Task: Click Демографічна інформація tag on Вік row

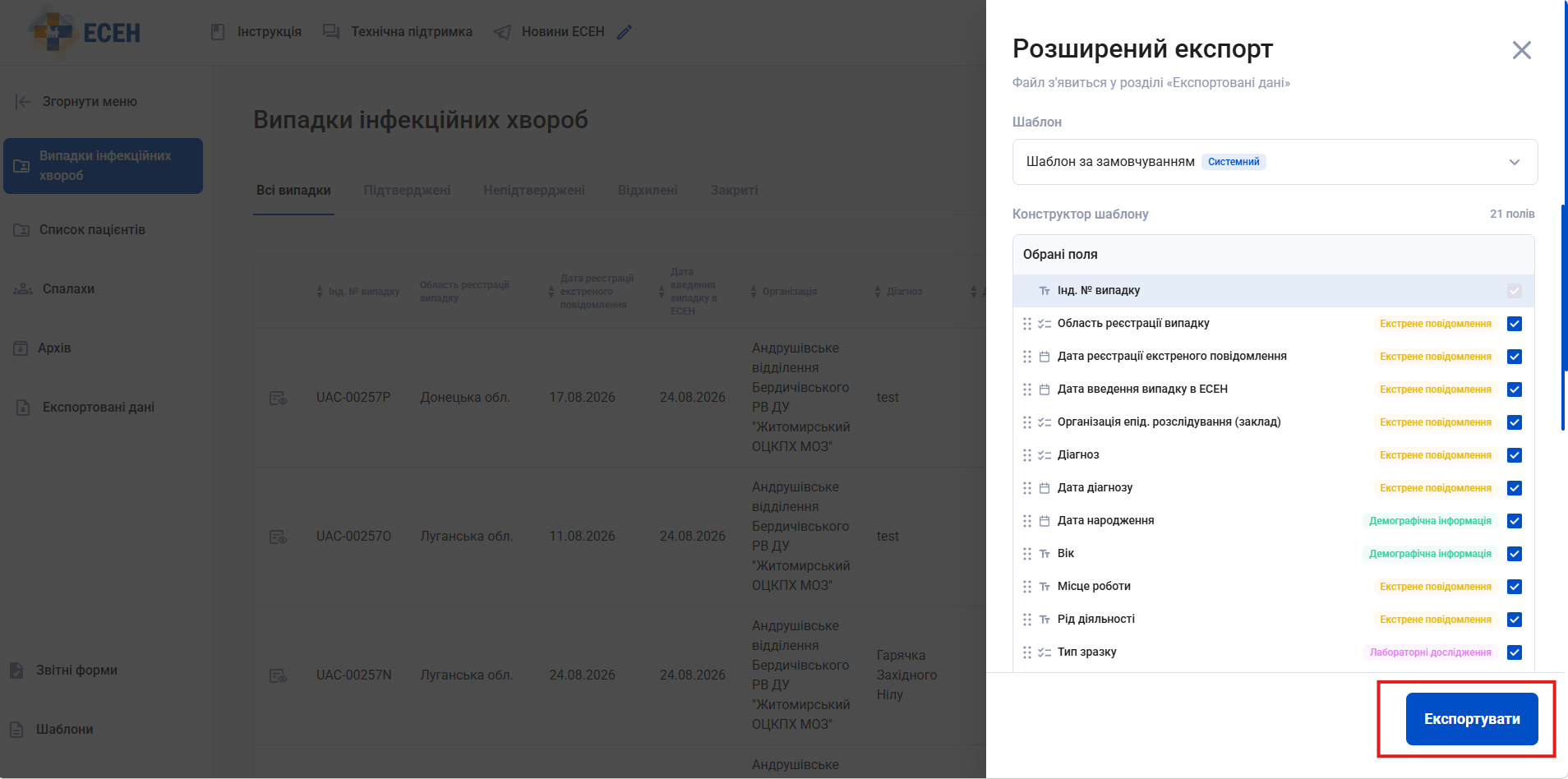Action: point(1430,554)
